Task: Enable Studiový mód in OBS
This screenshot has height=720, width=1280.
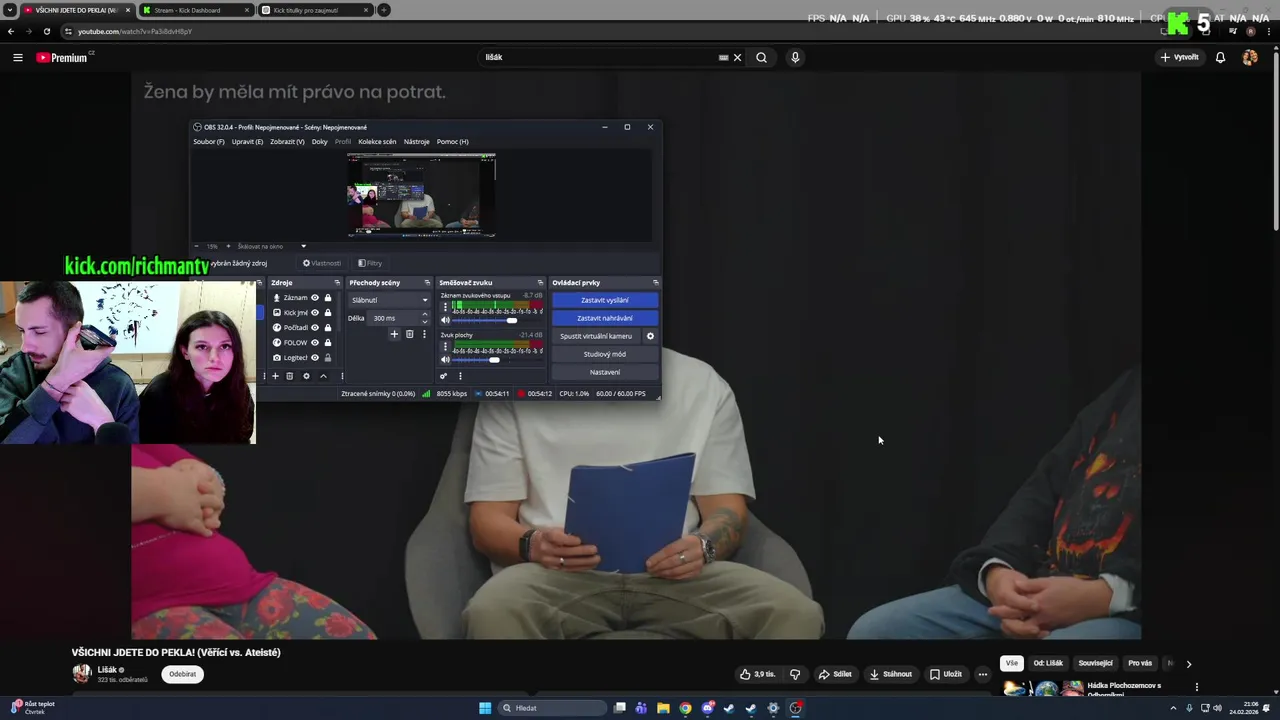Action: click(605, 354)
